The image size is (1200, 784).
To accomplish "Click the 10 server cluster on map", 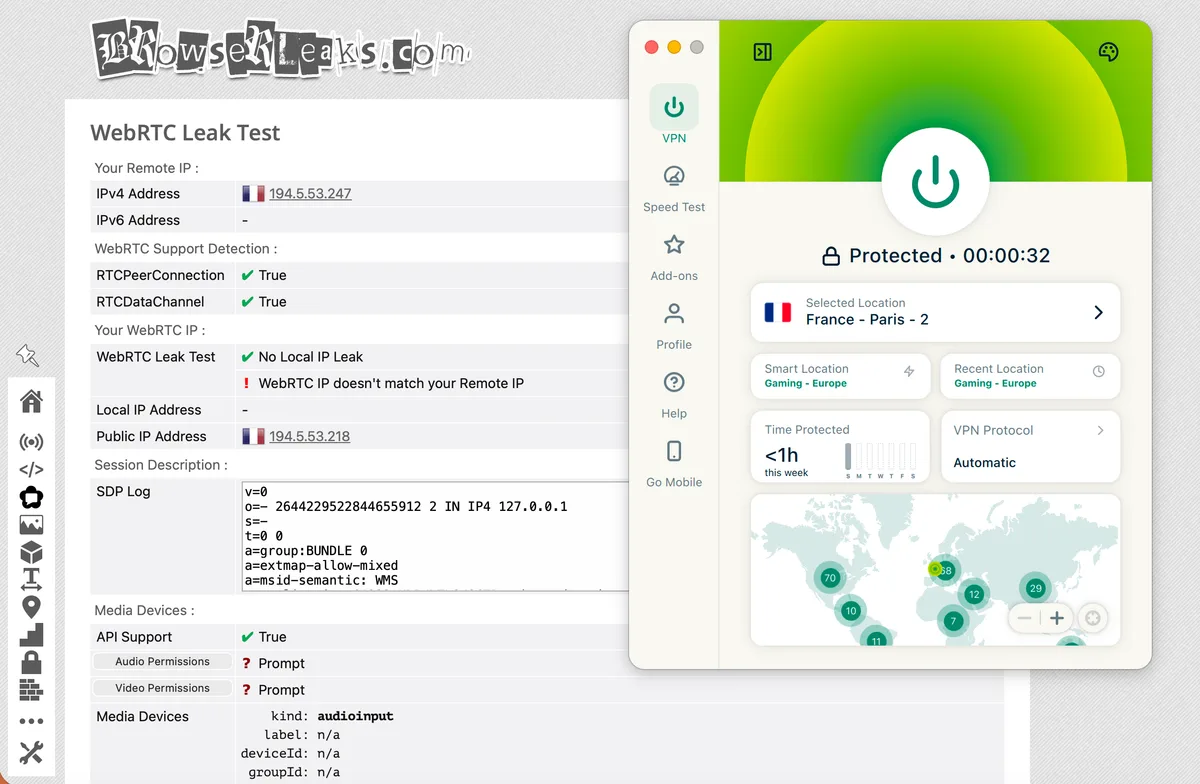I will pyautogui.click(x=851, y=610).
